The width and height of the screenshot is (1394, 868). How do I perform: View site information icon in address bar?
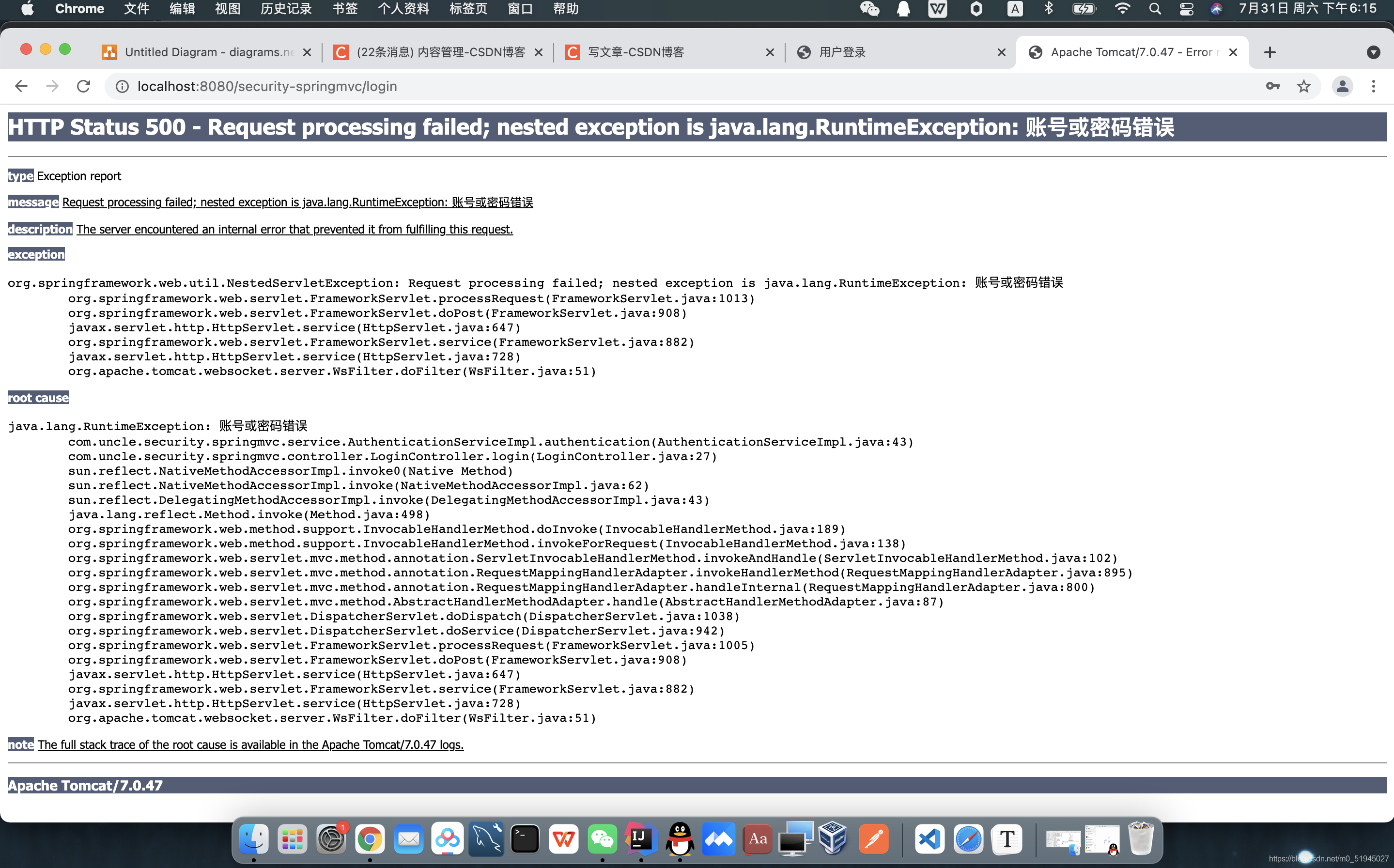pos(122,86)
